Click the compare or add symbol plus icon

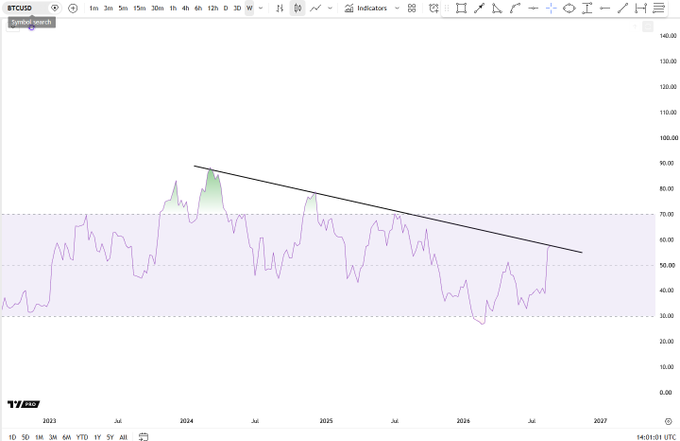(x=73, y=8)
